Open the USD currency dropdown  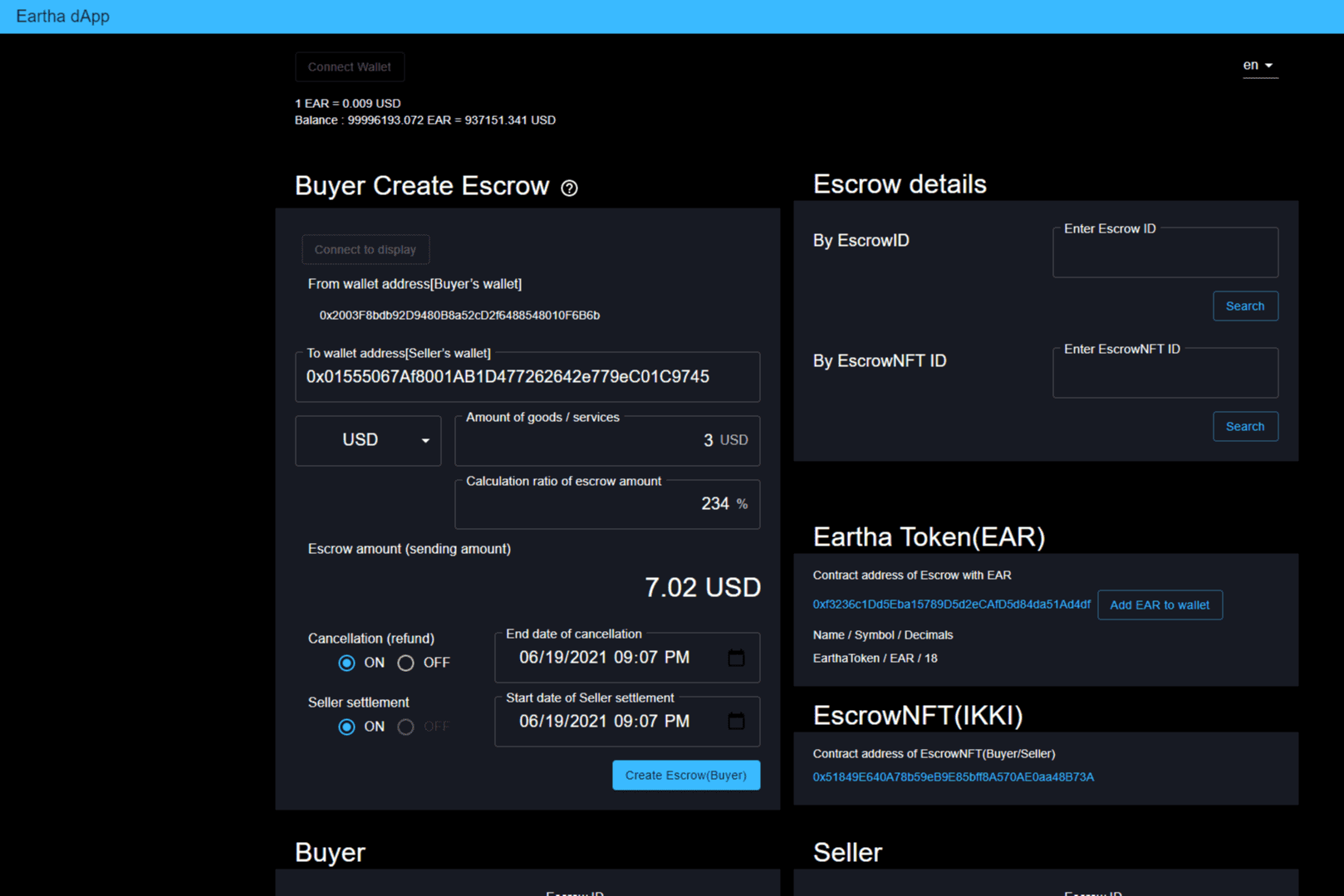tap(368, 440)
